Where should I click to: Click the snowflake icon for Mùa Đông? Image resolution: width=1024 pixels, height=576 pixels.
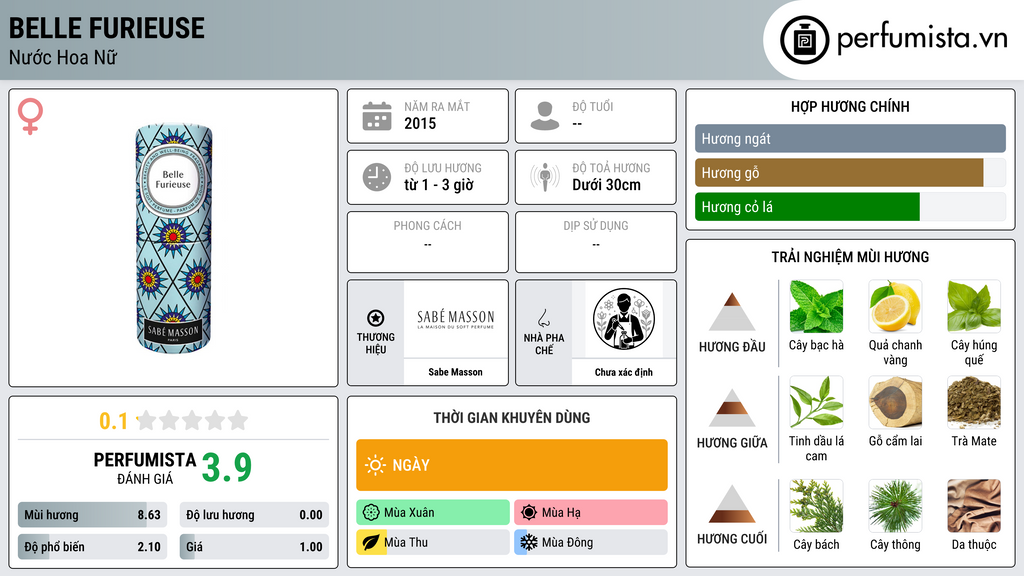click(x=529, y=542)
